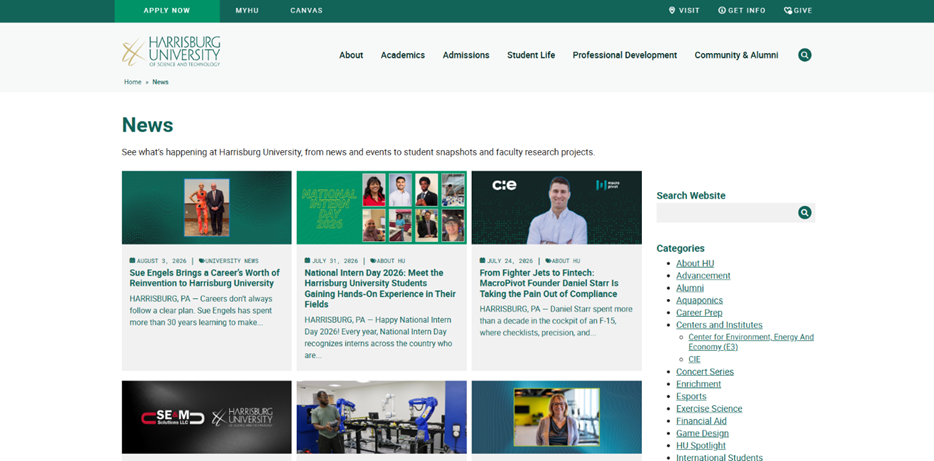Open the Sue Engels article thumbnail
This screenshot has height=461, width=934.
tap(207, 208)
